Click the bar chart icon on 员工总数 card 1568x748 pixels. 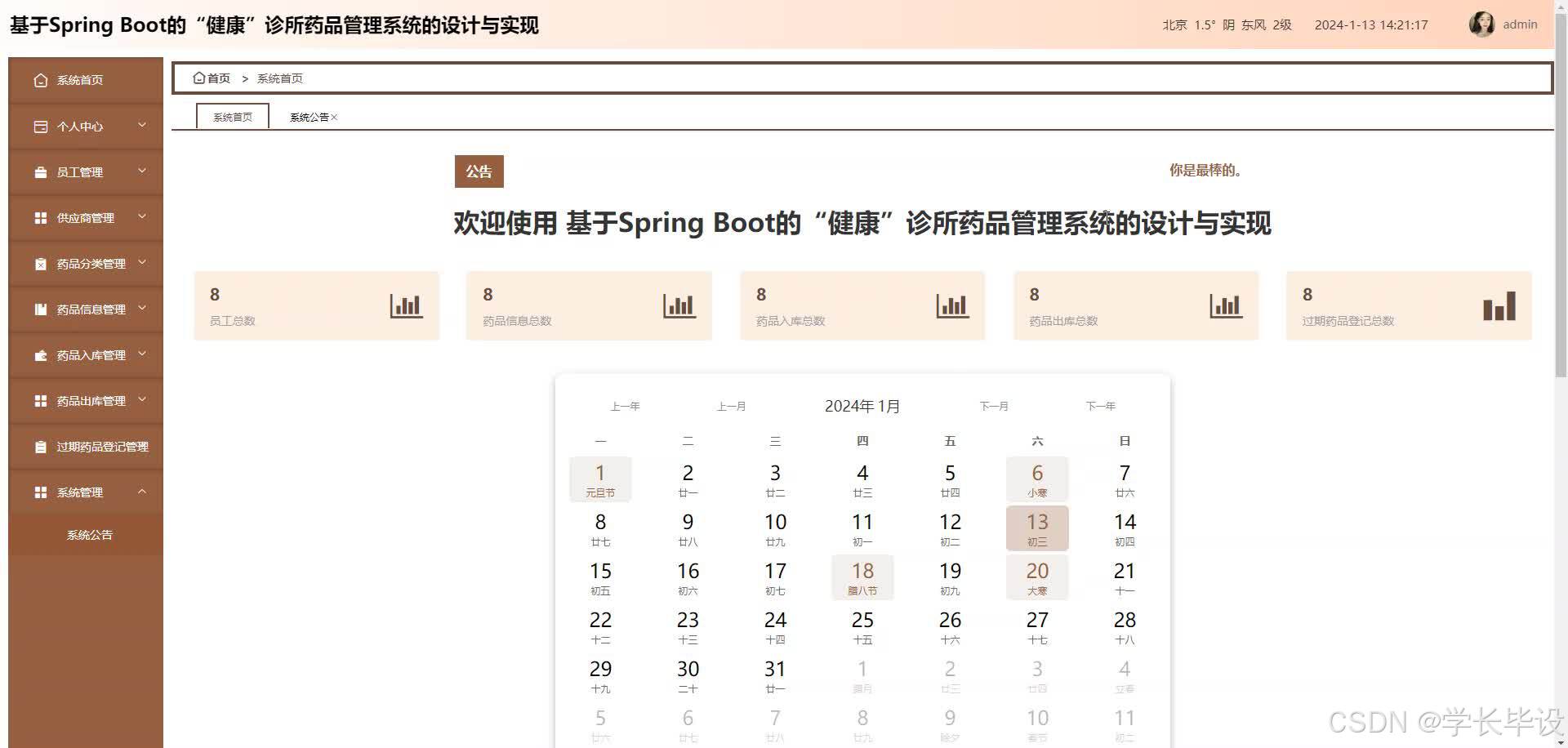pos(406,305)
